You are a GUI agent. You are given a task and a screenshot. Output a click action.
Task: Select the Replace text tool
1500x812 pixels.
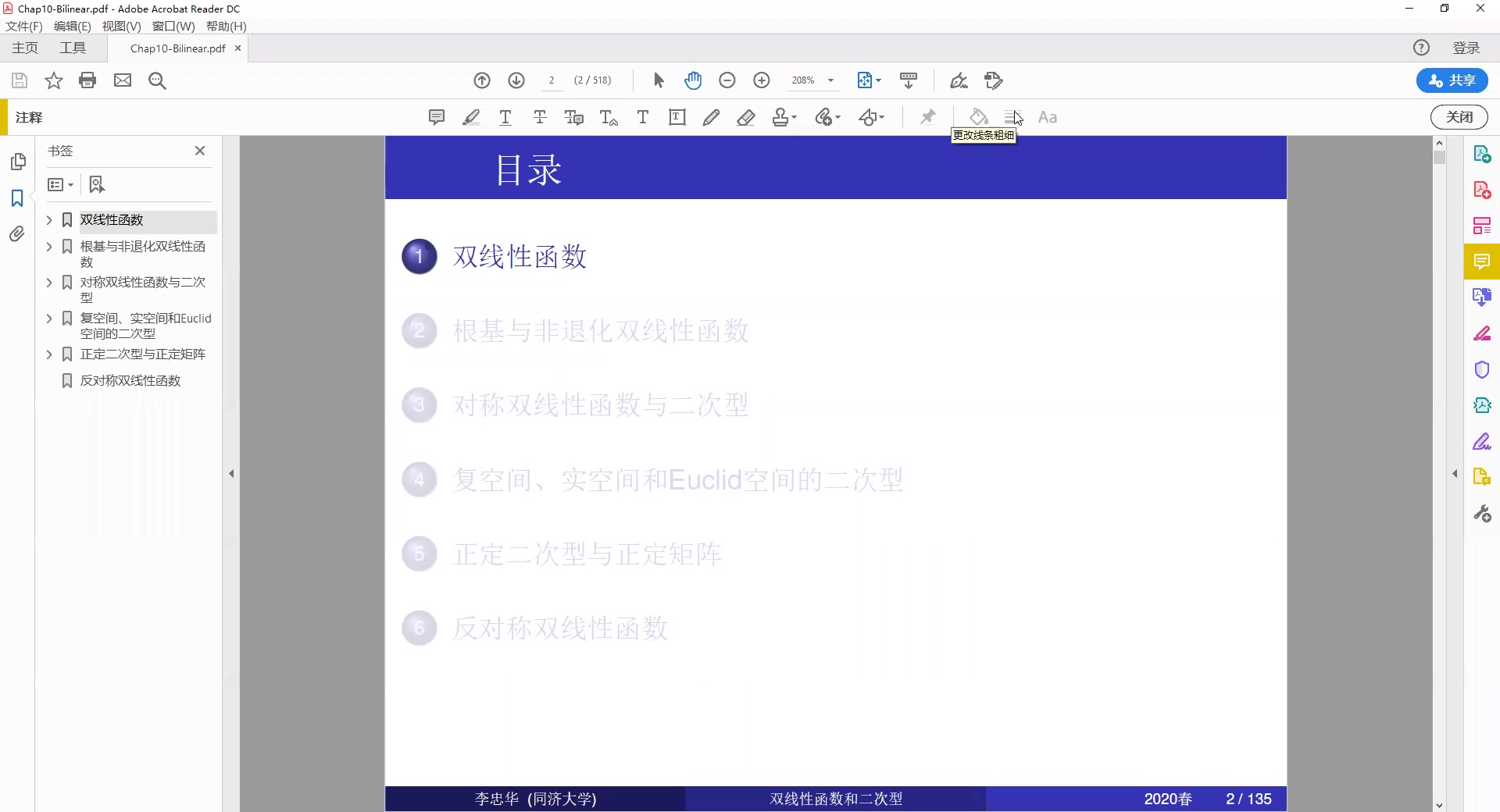coord(574,117)
